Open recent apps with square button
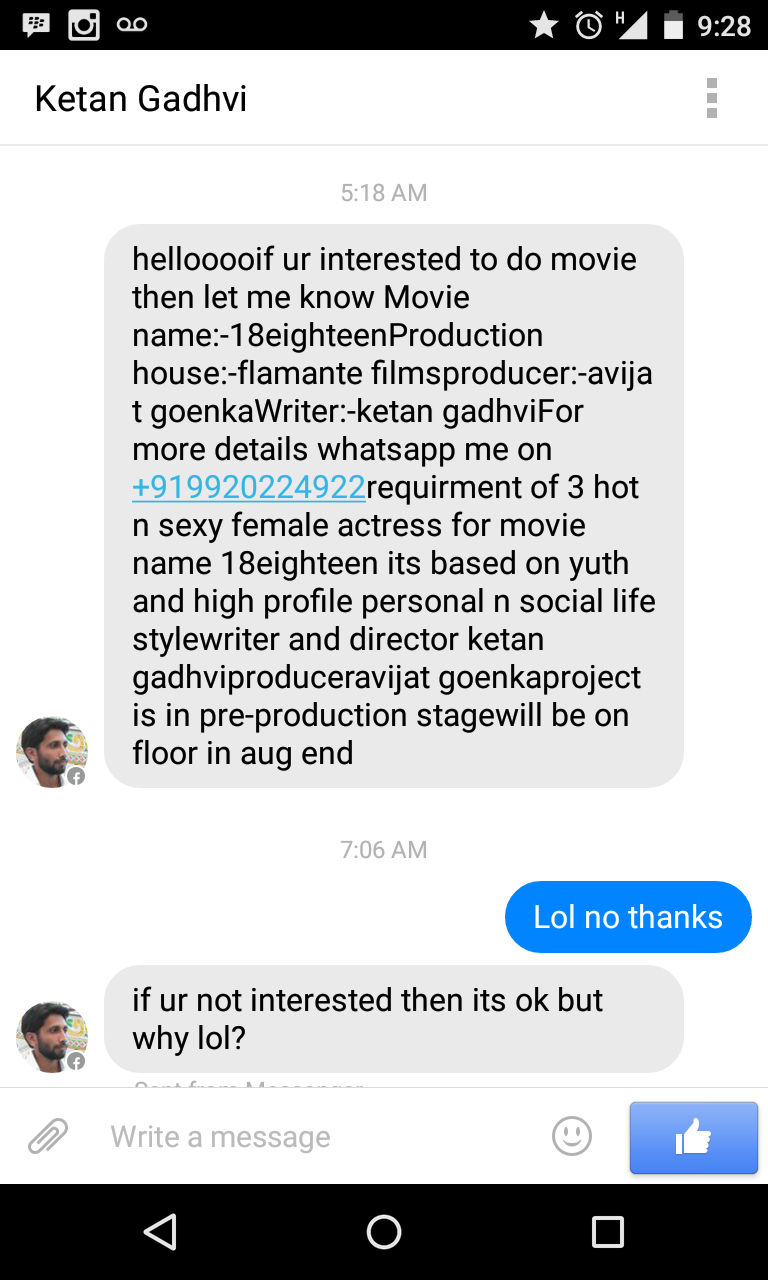This screenshot has height=1280, width=768. tap(607, 1232)
